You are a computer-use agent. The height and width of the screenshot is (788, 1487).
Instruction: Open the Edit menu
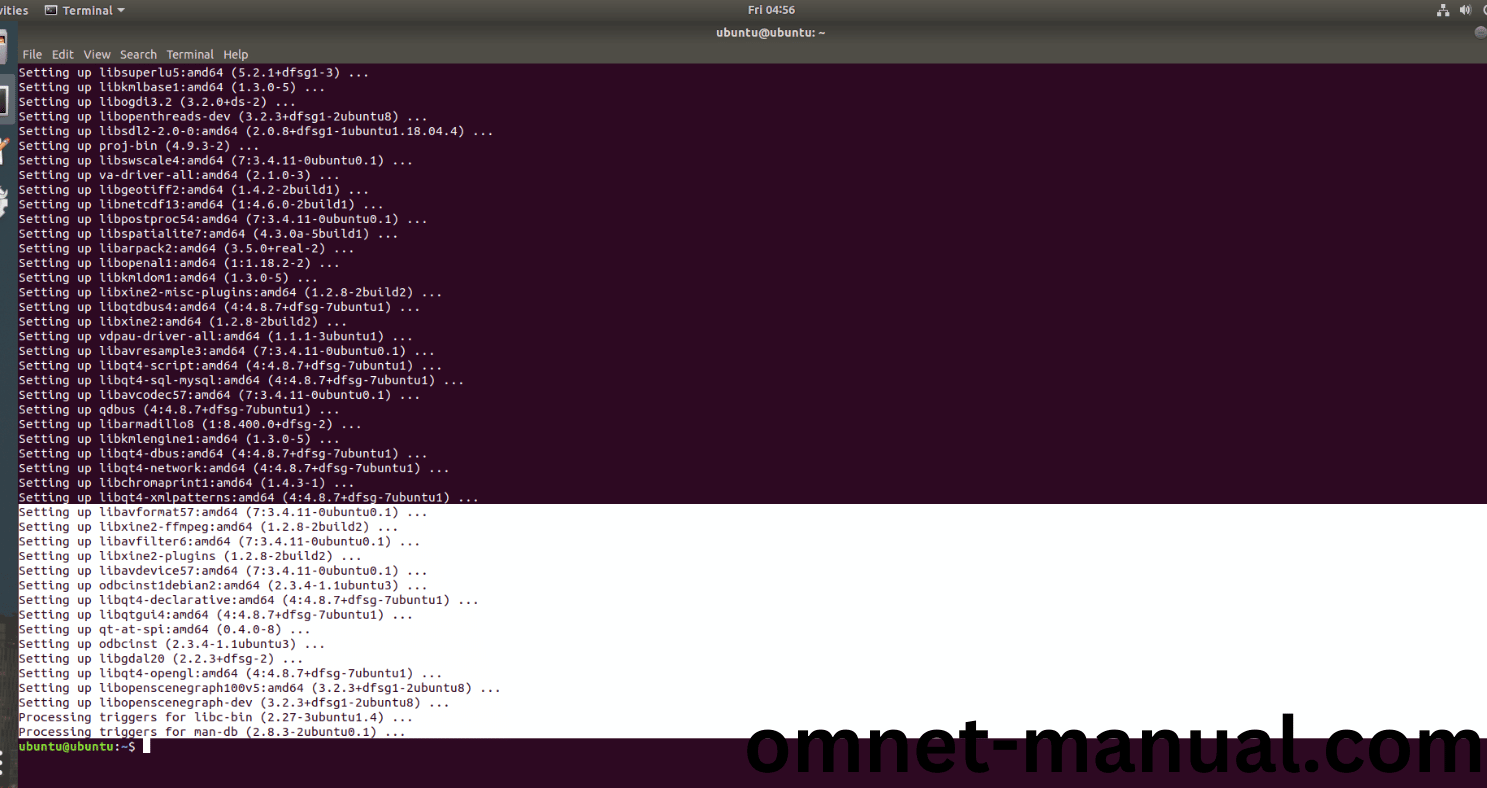pyautogui.click(x=63, y=54)
